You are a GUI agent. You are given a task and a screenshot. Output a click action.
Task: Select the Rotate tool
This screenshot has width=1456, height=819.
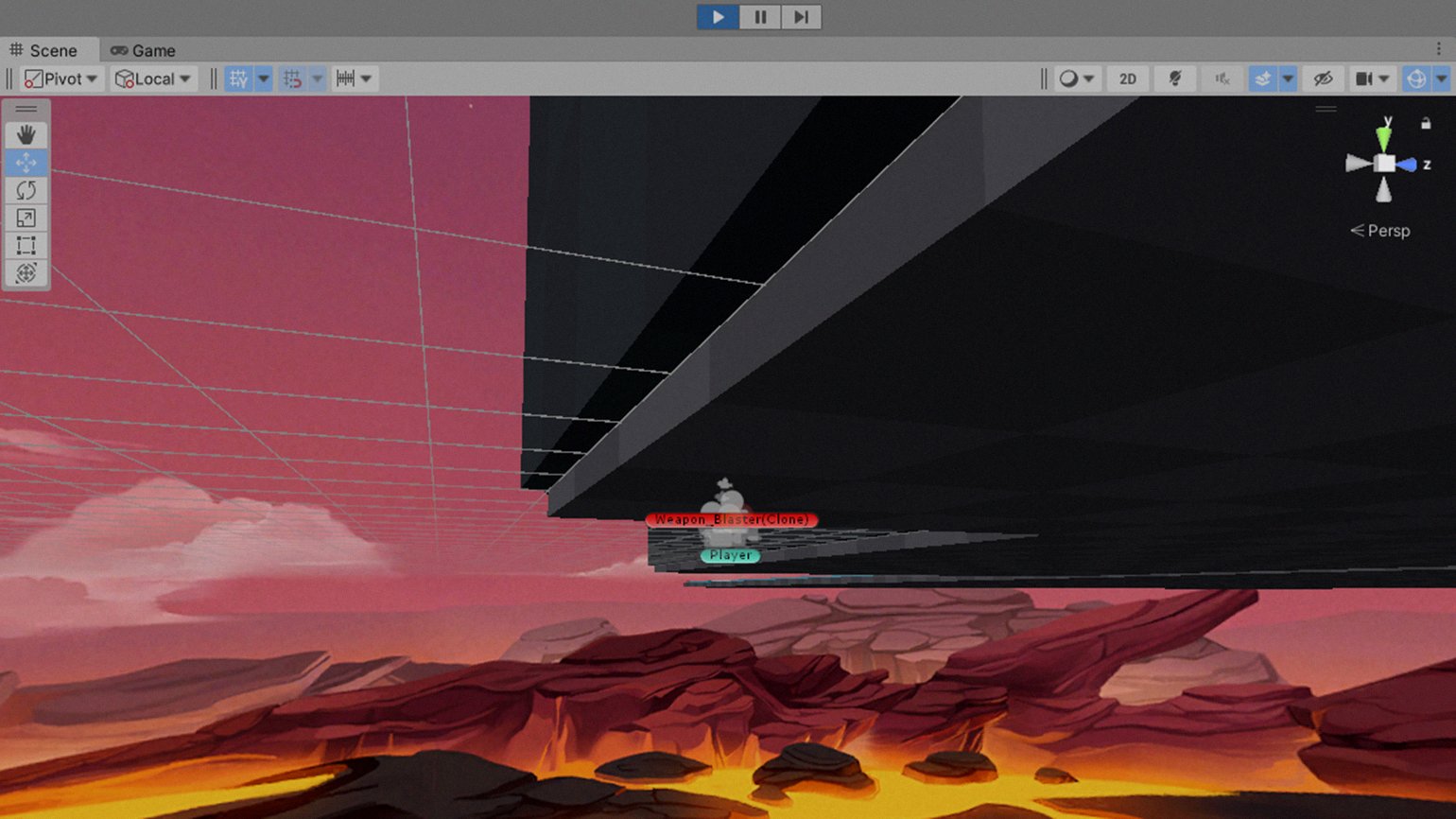tap(26, 190)
